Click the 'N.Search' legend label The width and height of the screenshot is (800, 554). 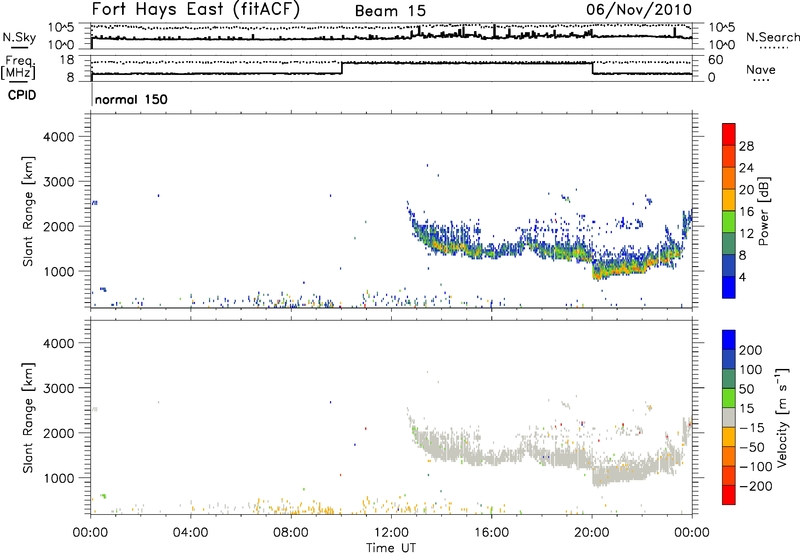click(772, 37)
